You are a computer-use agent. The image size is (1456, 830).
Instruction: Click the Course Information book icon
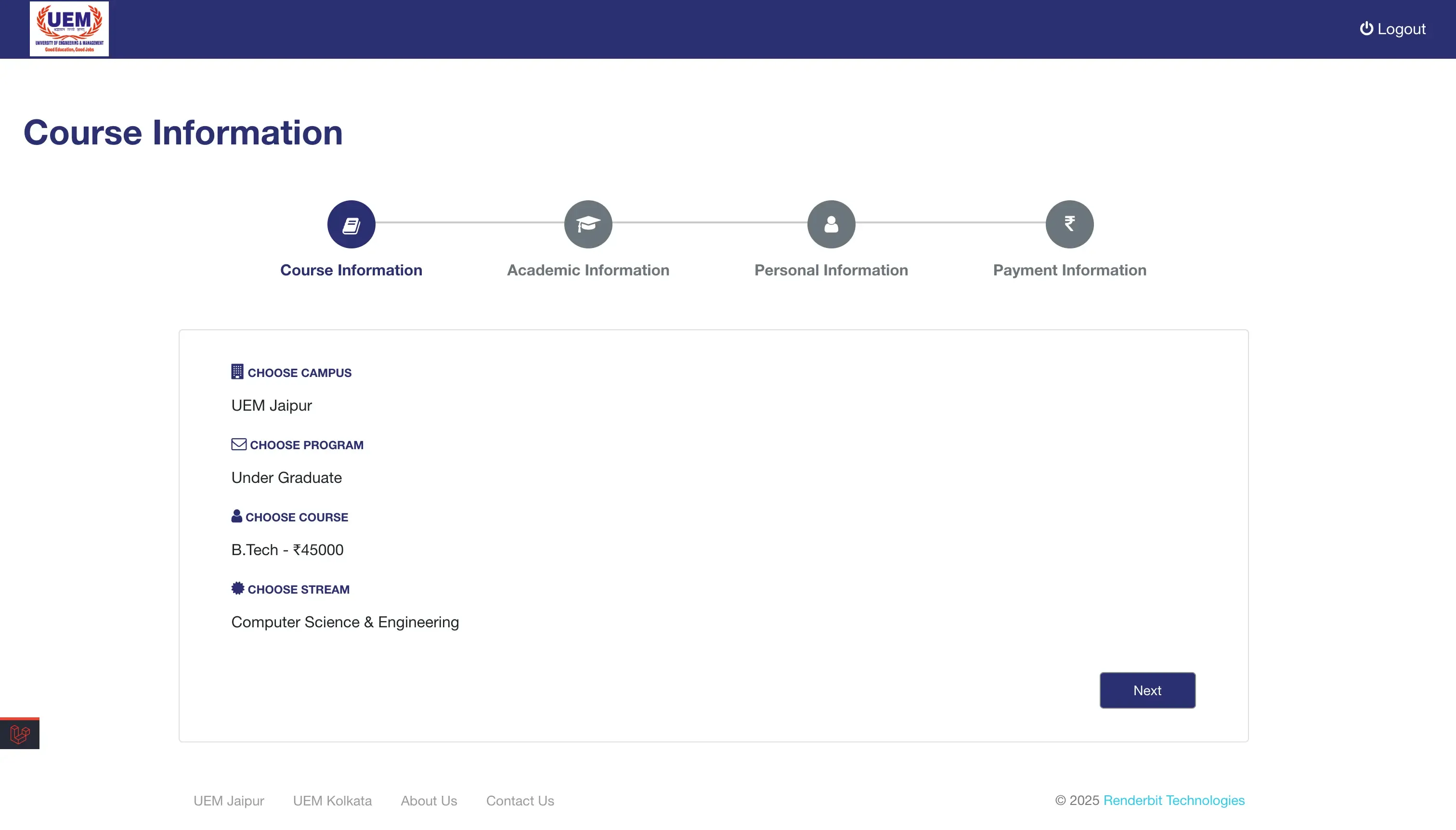[351, 223]
